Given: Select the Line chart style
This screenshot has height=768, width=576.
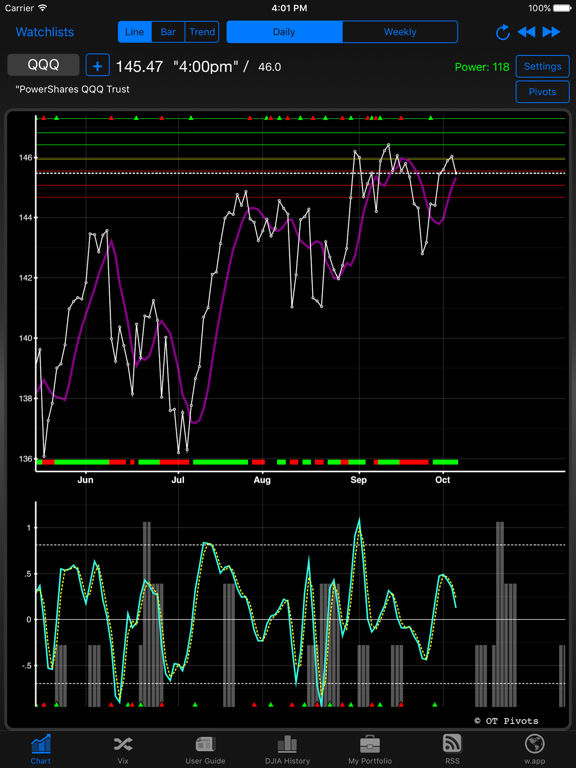Looking at the screenshot, I should point(135,32).
